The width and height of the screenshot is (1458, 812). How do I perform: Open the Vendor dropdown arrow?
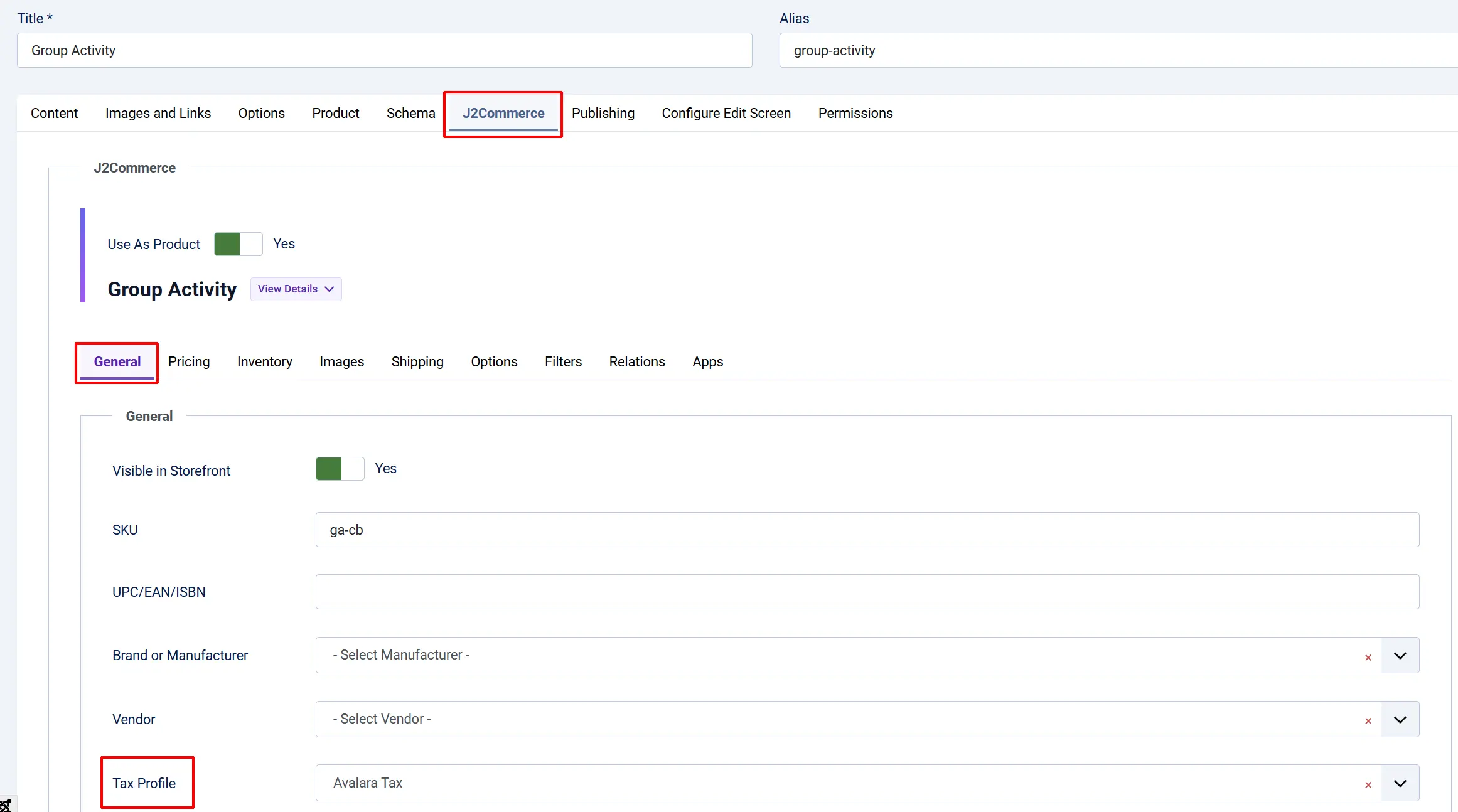[1400, 719]
